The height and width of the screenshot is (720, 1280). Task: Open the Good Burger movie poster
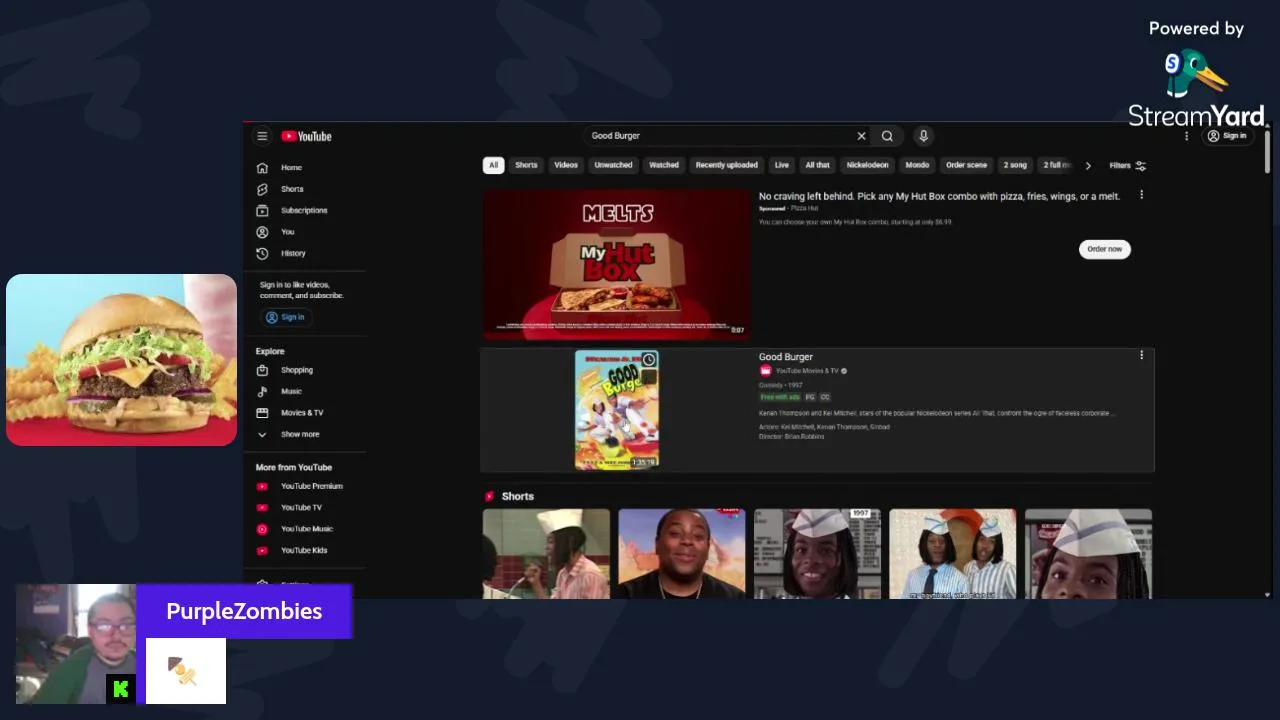click(x=616, y=410)
